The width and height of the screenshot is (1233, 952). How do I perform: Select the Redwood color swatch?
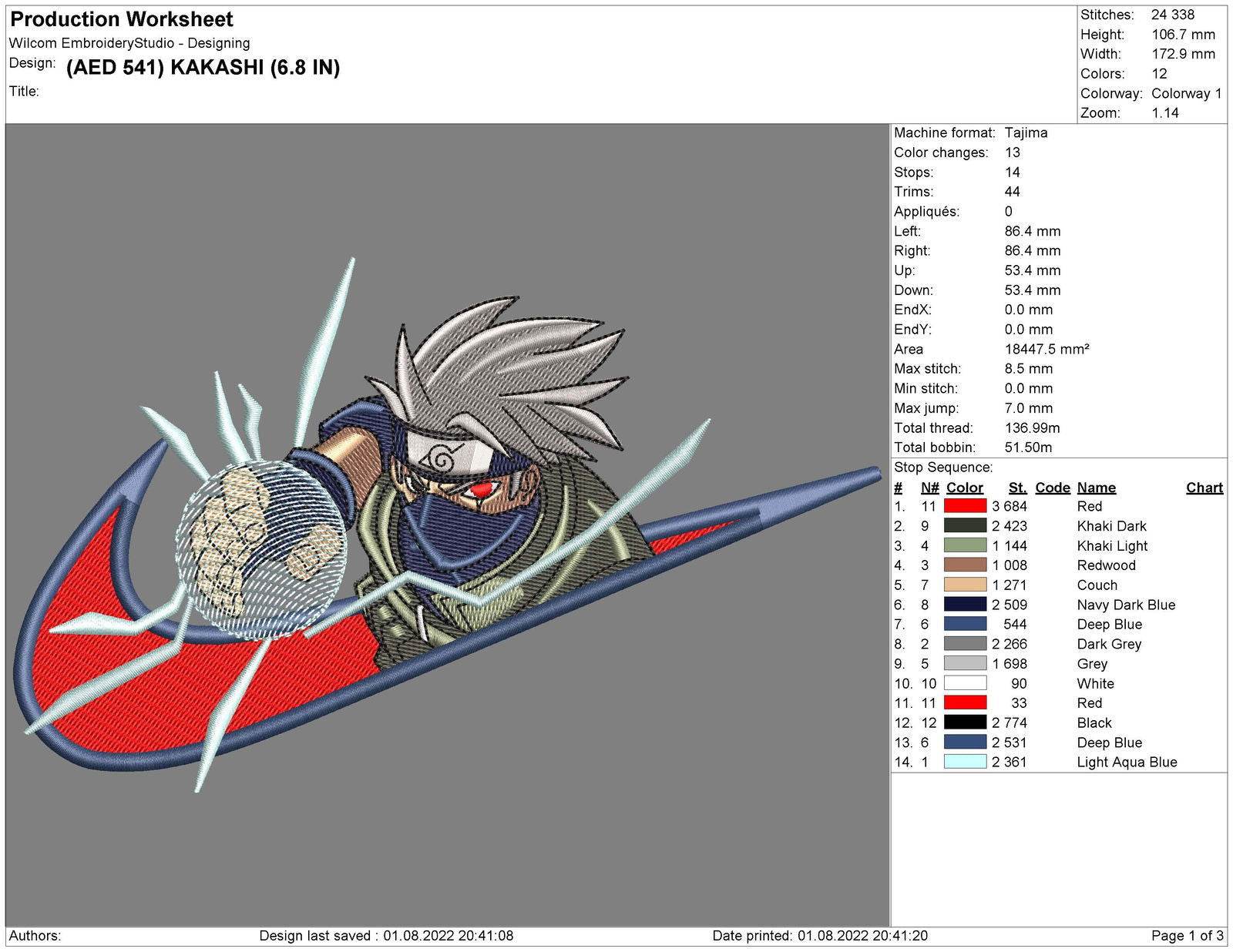[965, 565]
